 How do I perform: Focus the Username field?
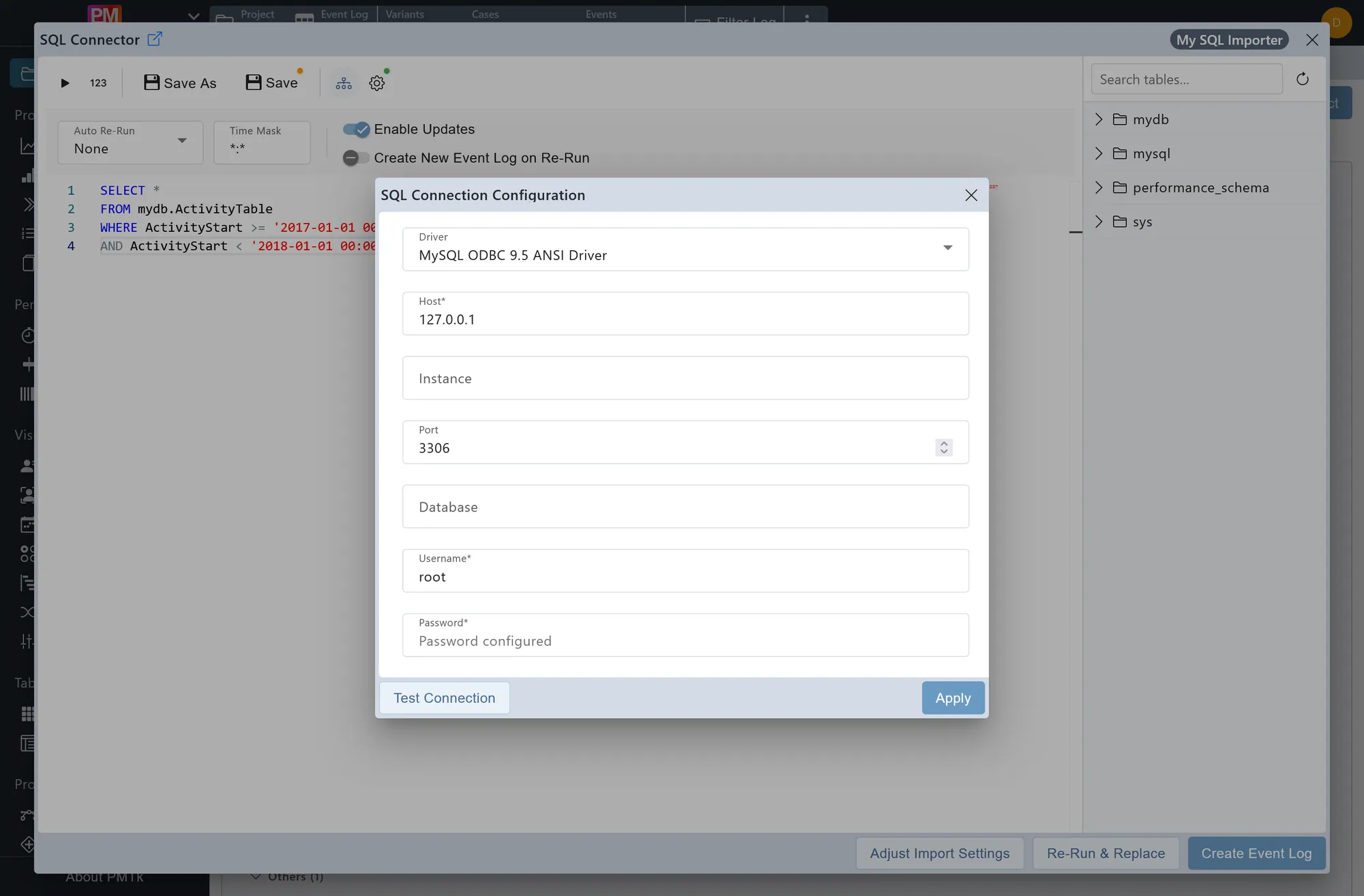[x=685, y=571]
